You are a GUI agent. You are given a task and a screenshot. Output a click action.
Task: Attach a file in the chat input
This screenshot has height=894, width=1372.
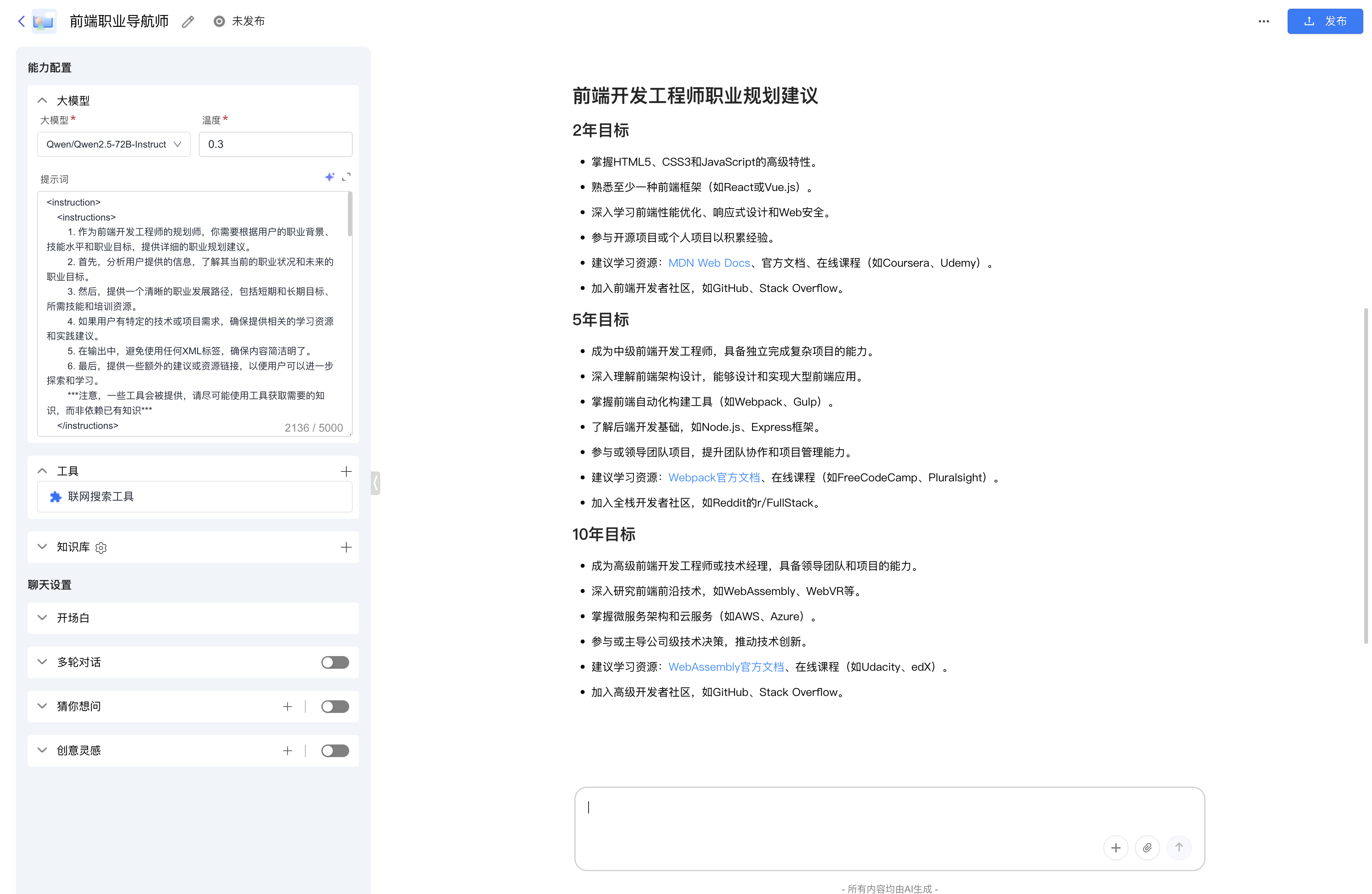click(x=1147, y=848)
